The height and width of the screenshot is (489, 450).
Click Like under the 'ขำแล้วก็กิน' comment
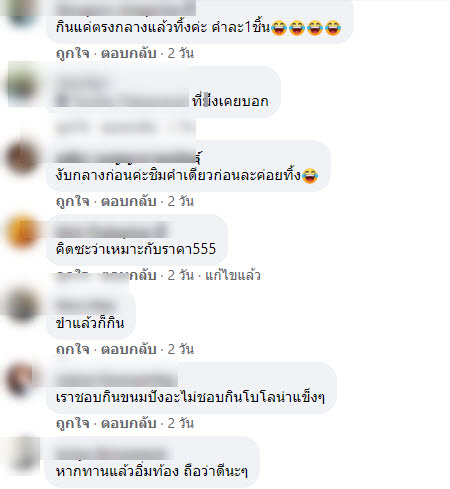pyautogui.click(x=73, y=349)
